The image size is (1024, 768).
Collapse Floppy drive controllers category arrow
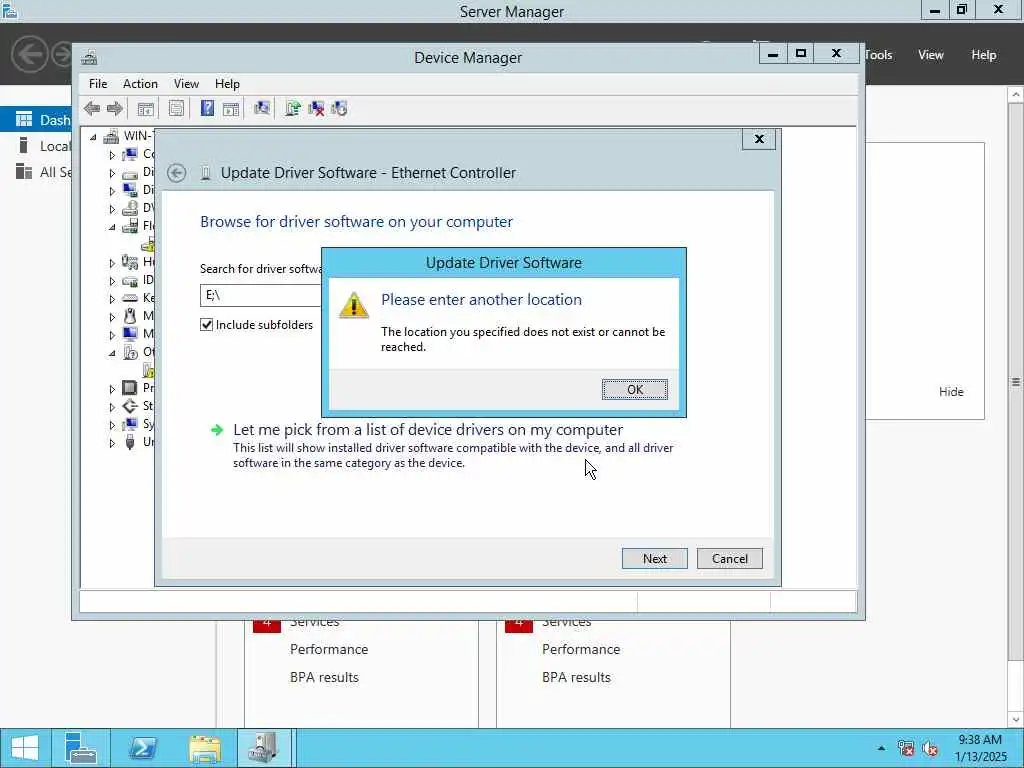click(x=112, y=227)
